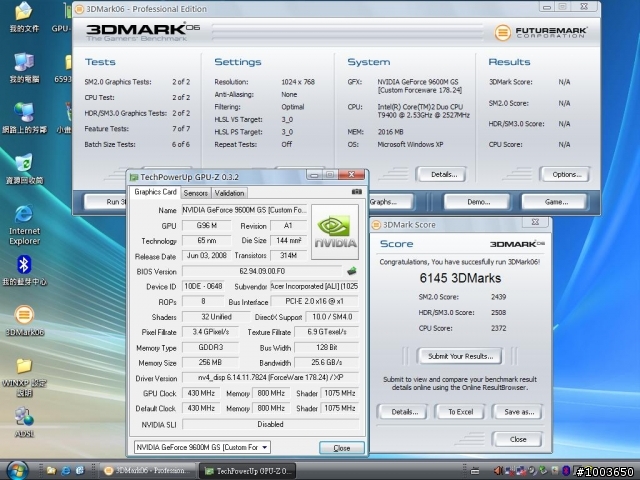Select the 3DMark06 desktop shortcut
640x480 pixels.
(24, 321)
